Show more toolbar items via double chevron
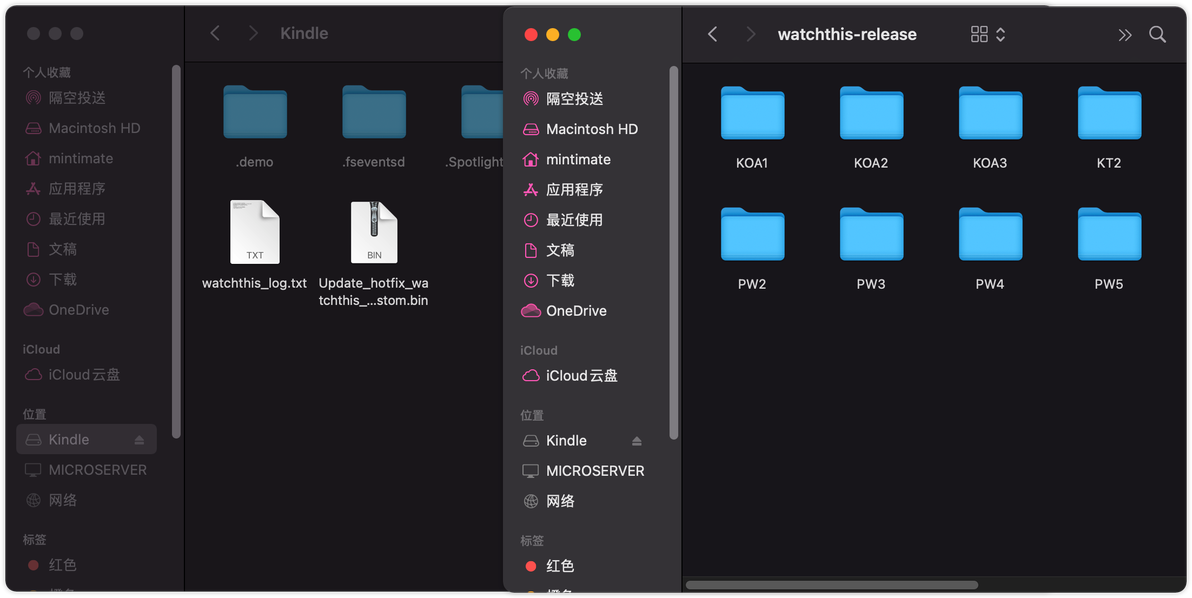Screen dimensions: 1192x598 click(1124, 35)
